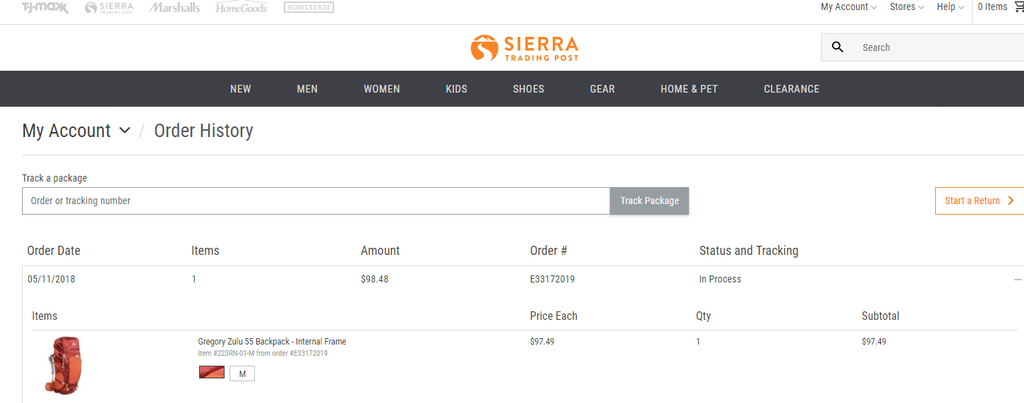Screen dimensions: 1024x403
Task: Open the Help dropdown menu
Action: 950,7
